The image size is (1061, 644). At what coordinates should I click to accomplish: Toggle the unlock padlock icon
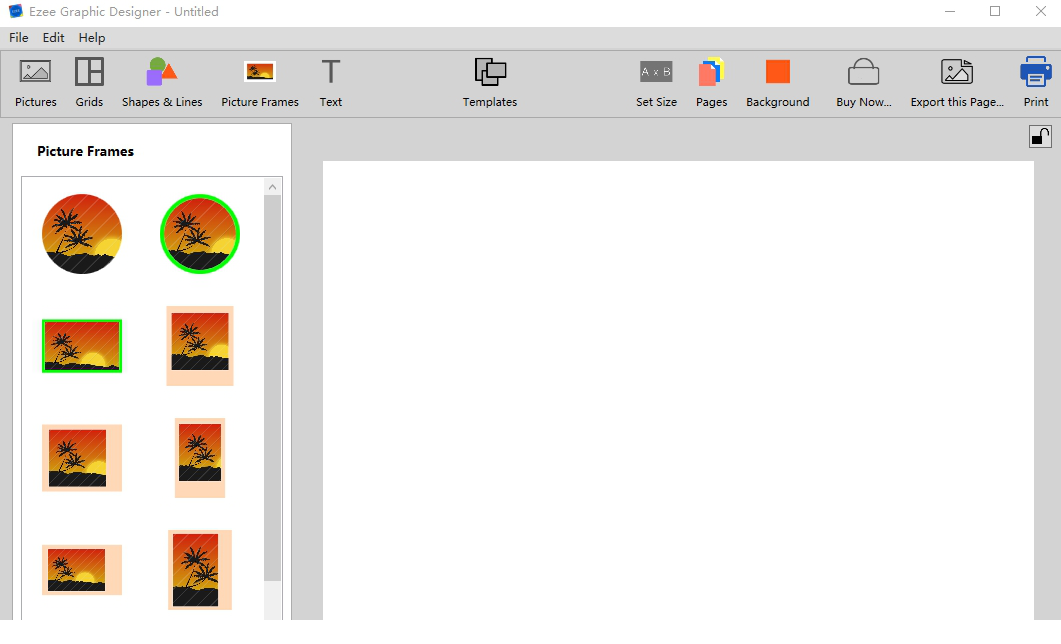(x=1040, y=137)
